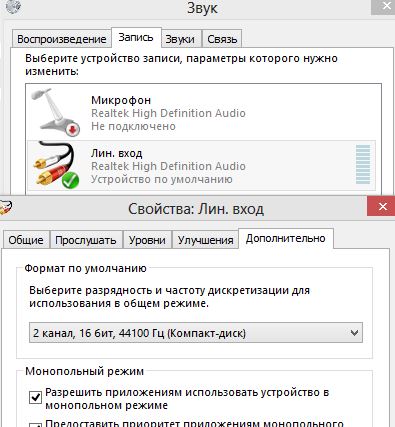Open the Связь tab
The height and width of the screenshot is (427, 395).
click(x=222, y=39)
